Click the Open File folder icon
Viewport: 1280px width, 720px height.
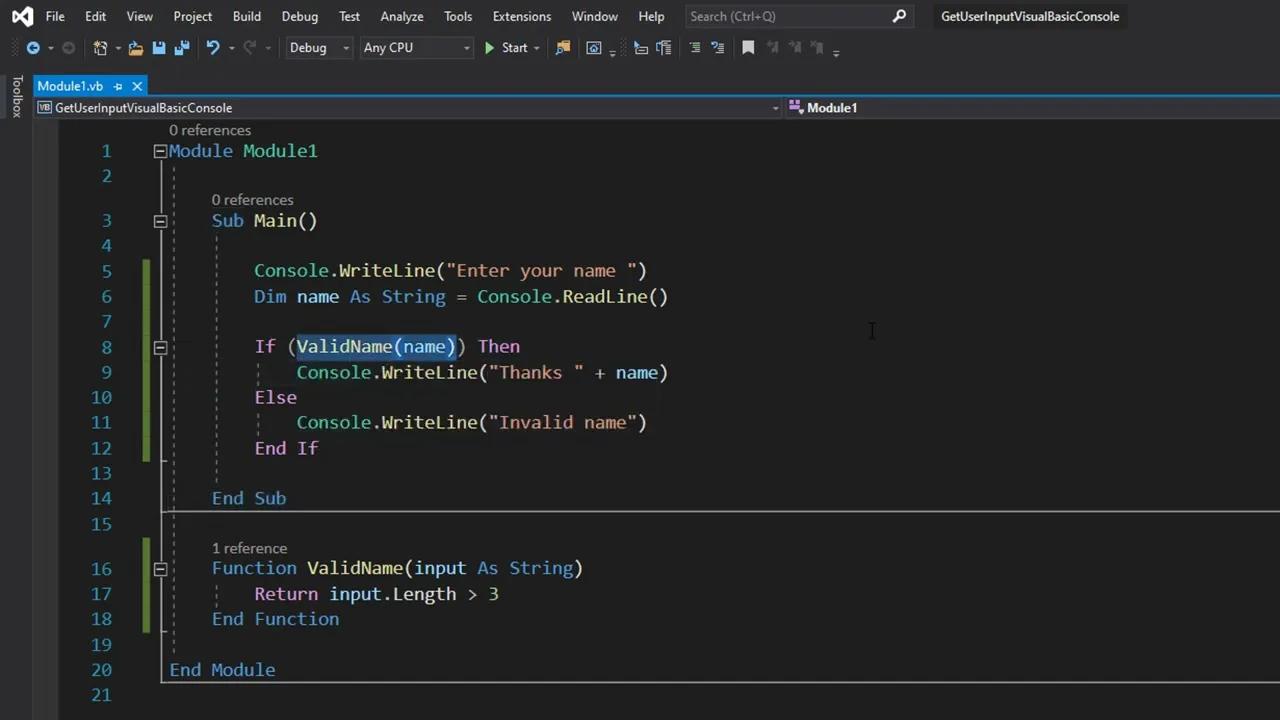tap(136, 48)
